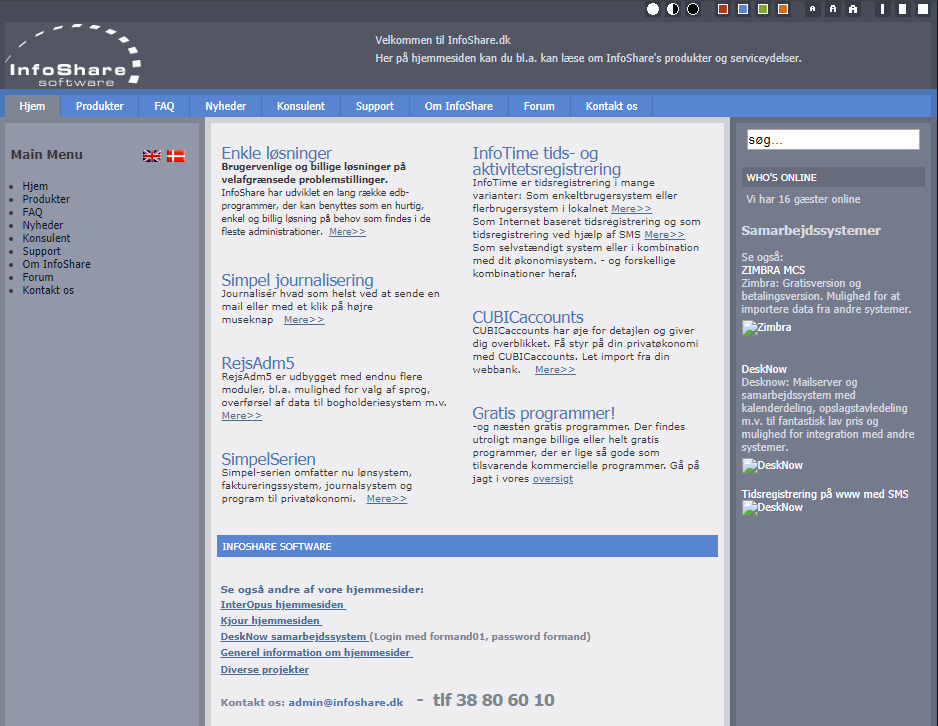Open DeskNow samarbejdssystem link
The height and width of the screenshot is (726, 938).
click(295, 637)
